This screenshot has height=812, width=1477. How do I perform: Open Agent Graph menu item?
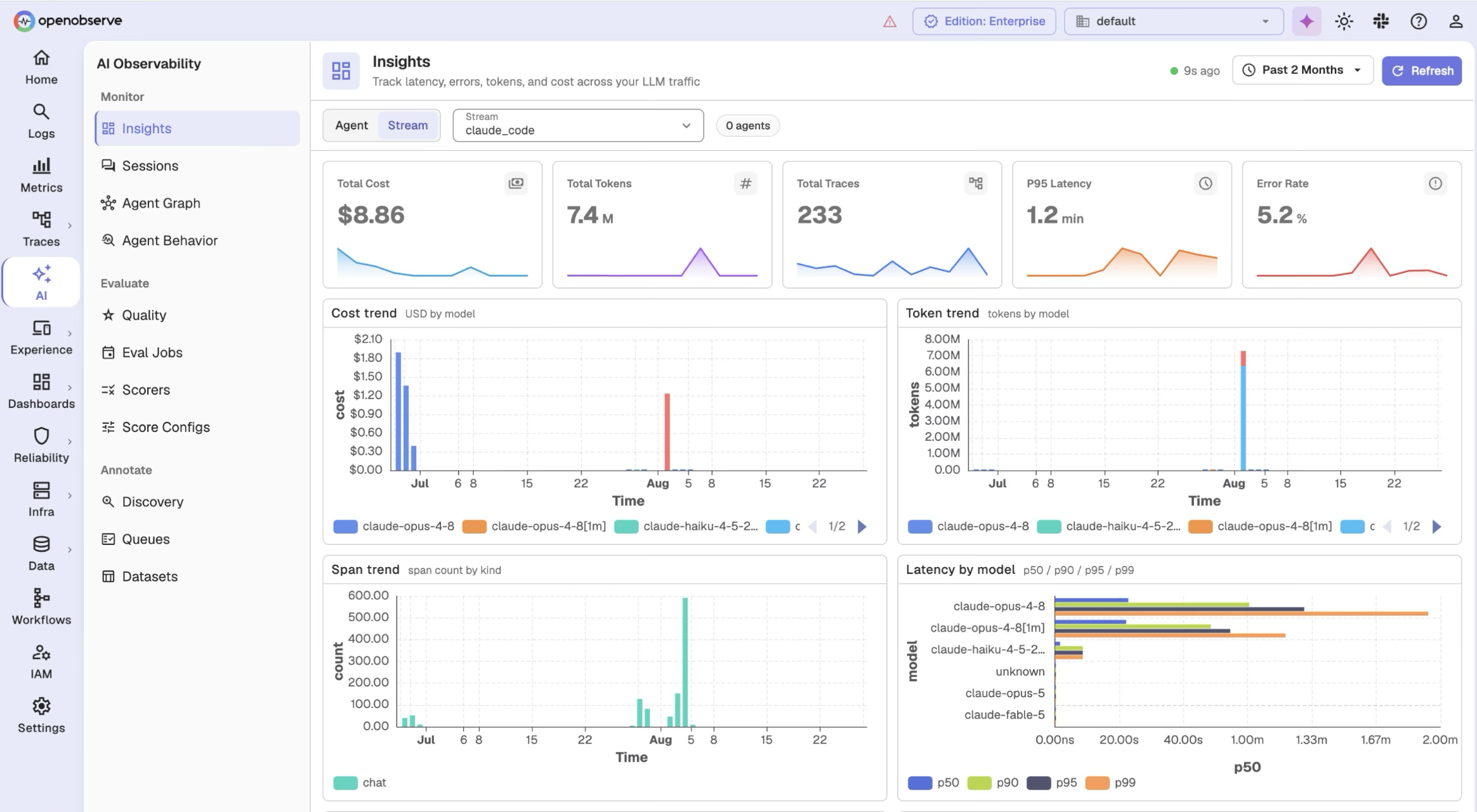(197, 203)
